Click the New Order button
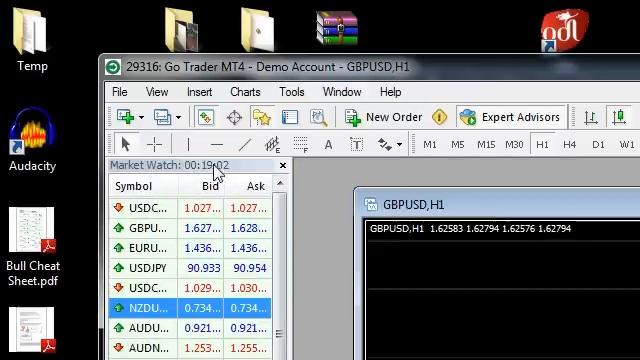The width and height of the screenshot is (640, 360). point(383,118)
